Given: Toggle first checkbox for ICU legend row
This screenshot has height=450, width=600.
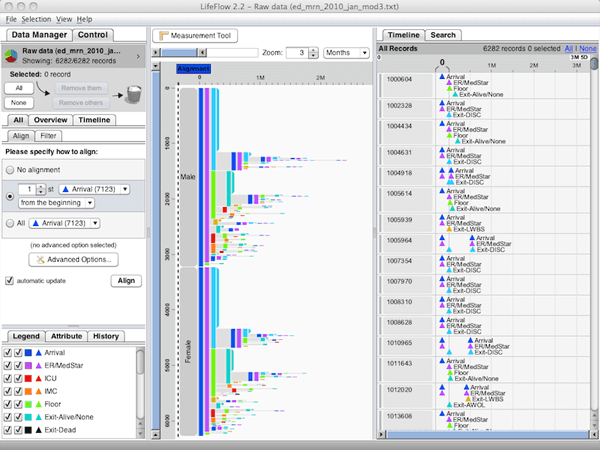Looking at the screenshot, I should (7, 378).
